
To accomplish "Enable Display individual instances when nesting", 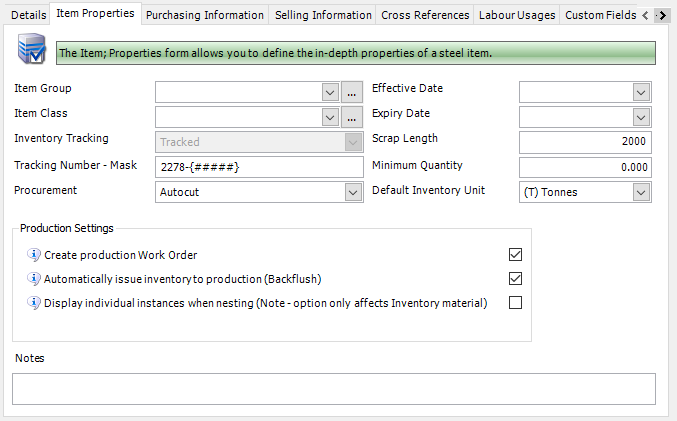I will (x=516, y=303).
